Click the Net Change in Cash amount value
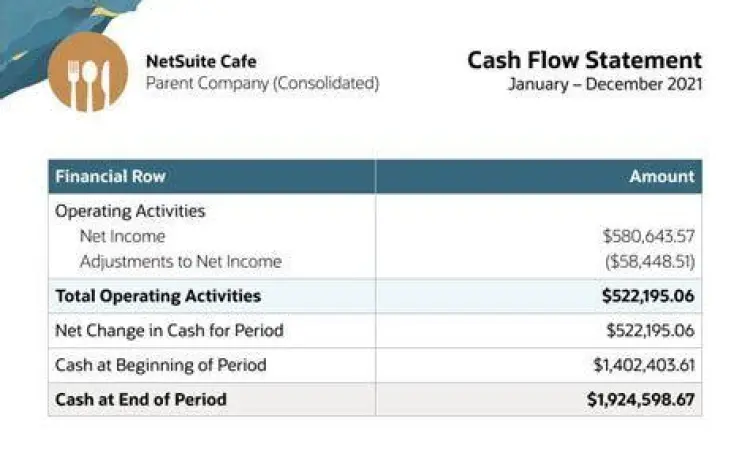Viewport: 750px width, 450px height. [650, 330]
